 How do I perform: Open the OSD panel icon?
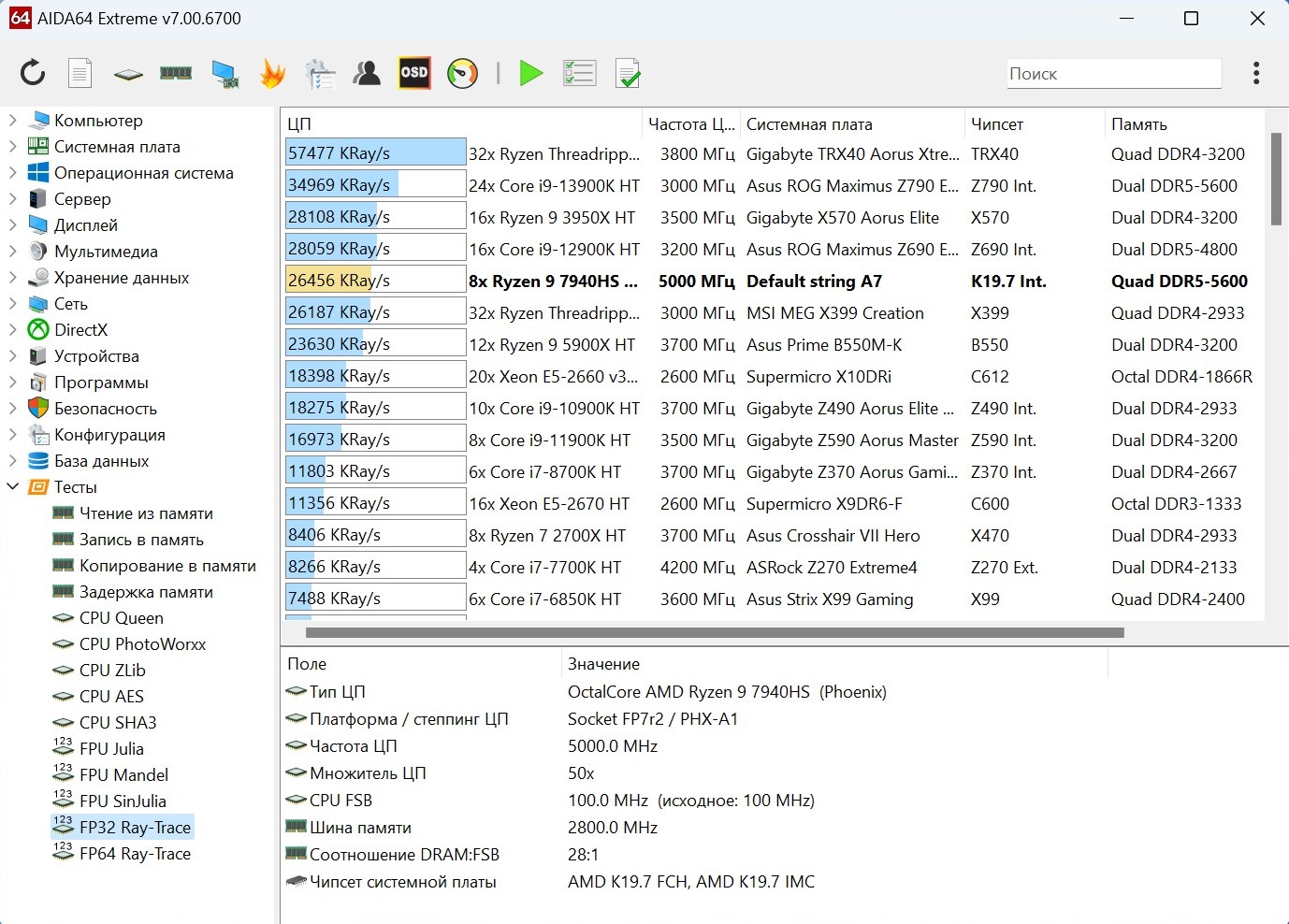point(414,73)
